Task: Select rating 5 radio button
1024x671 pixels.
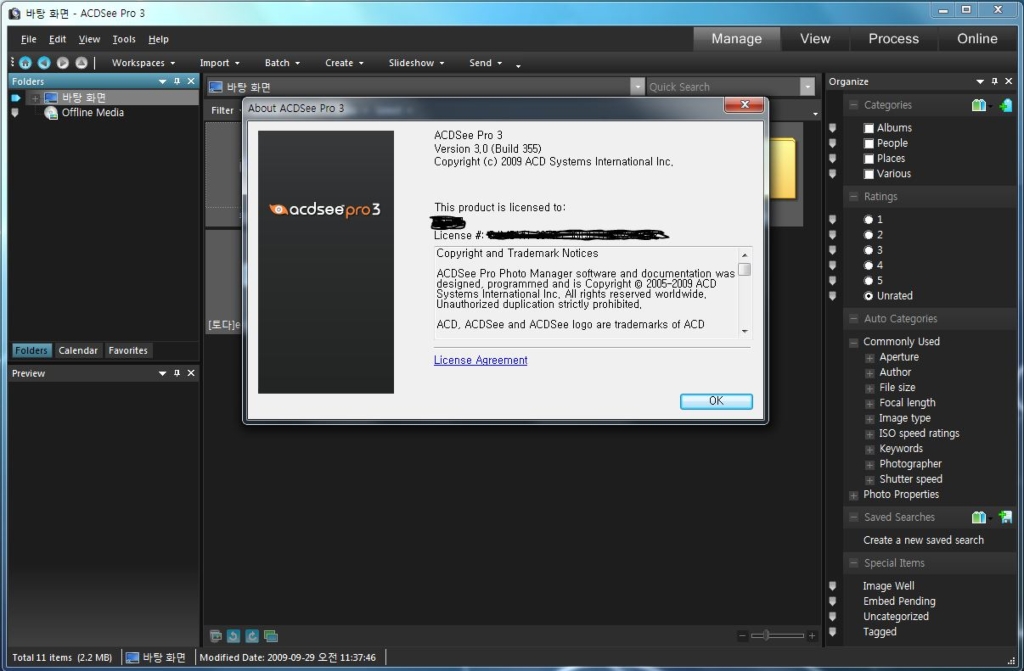Action: click(x=869, y=281)
